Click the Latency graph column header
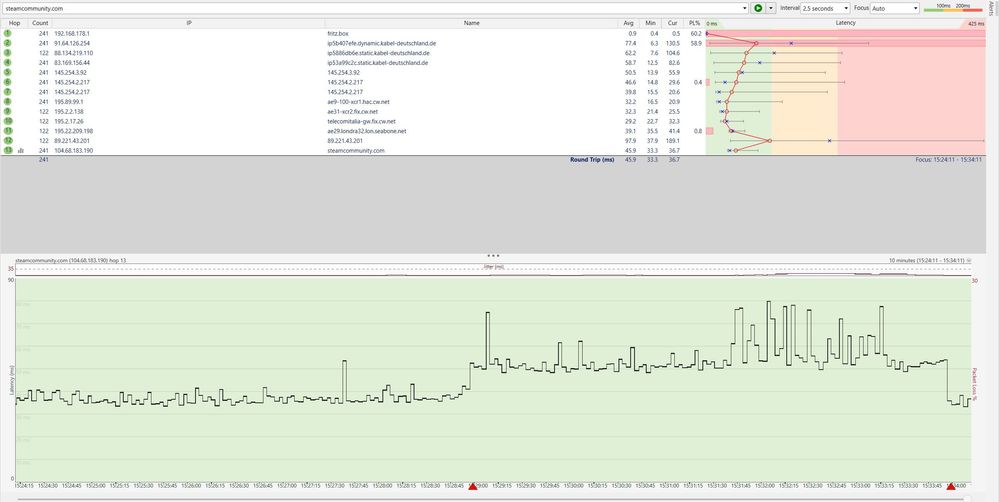999x502 pixels. click(x=845, y=23)
